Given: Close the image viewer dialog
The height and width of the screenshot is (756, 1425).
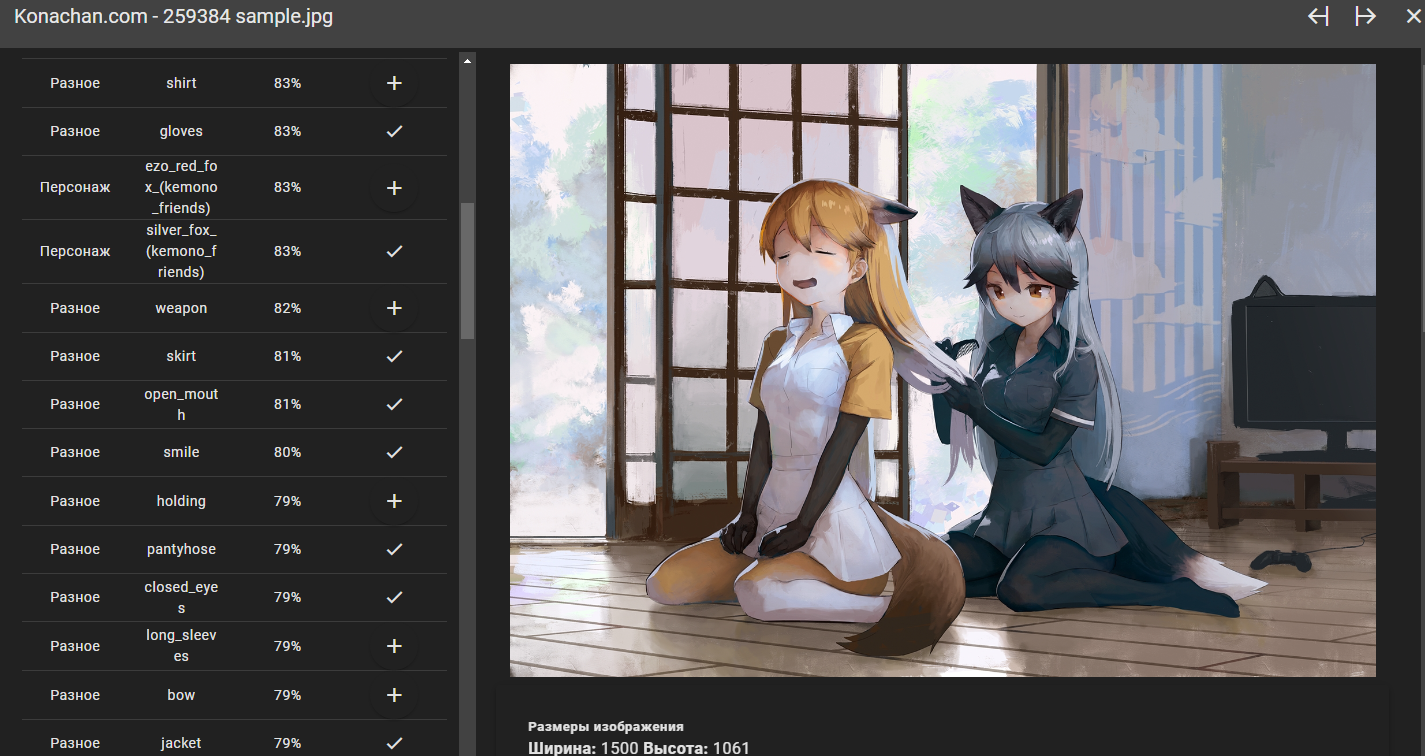Looking at the screenshot, I should point(1412,17).
